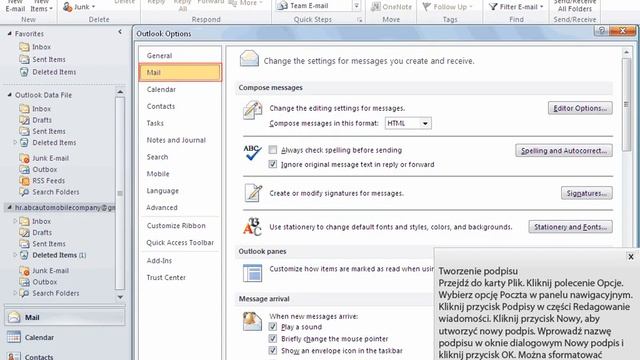Viewport: 640px width, 360px height.
Task: Click Deleted Items icon under Favorites
Action: click(x=24, y=72)
